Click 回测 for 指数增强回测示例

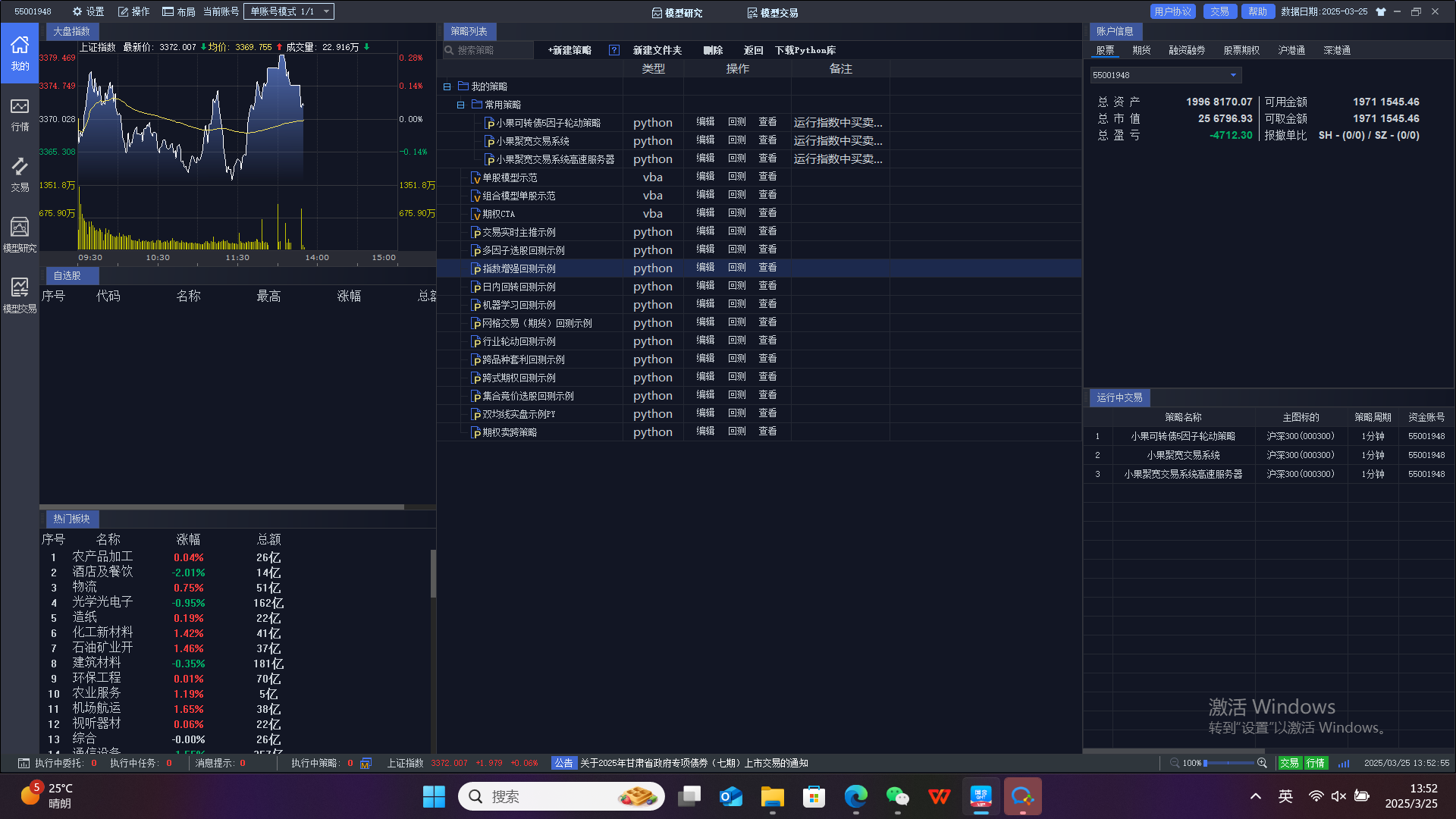(737, 268)
